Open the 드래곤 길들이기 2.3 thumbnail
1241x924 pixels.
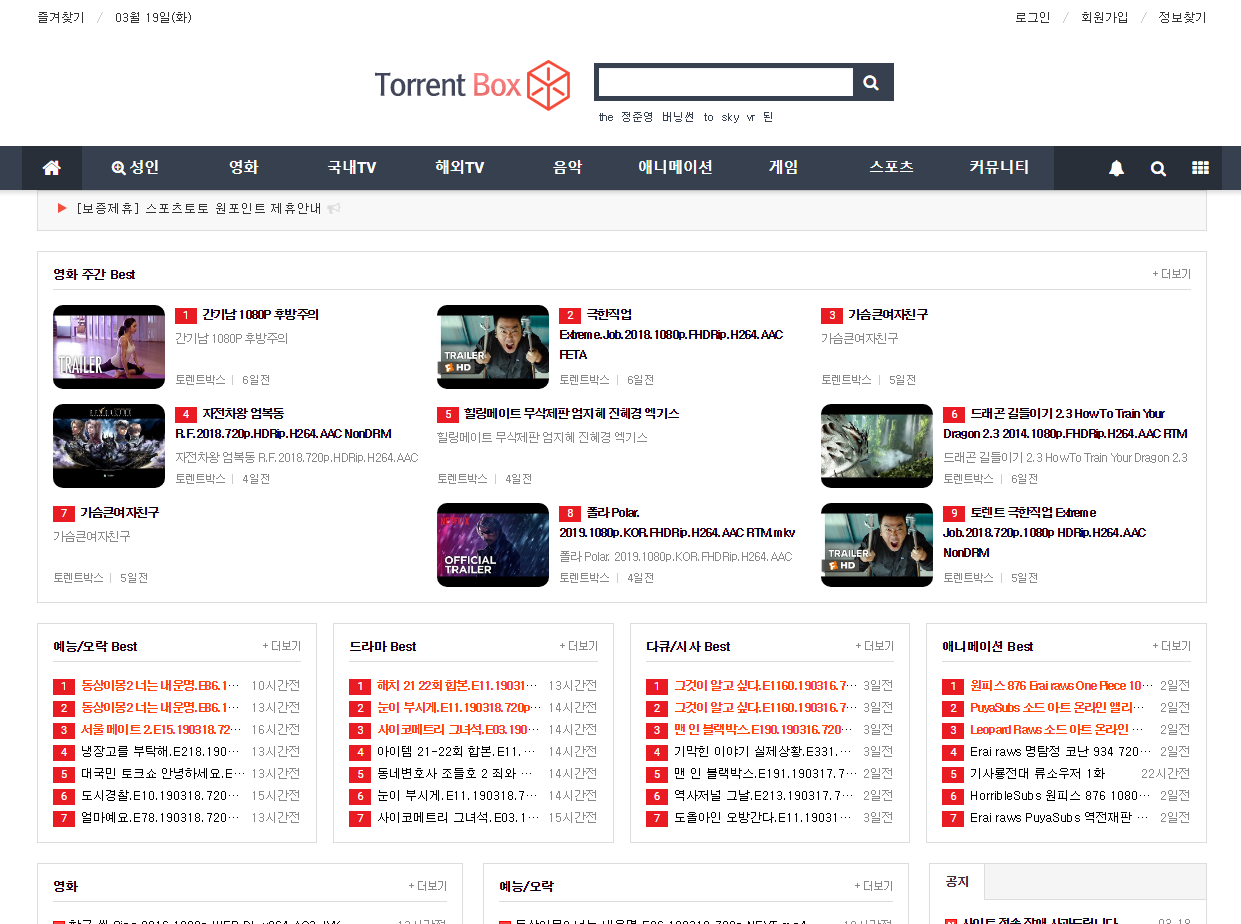click(x=877, y=446)
